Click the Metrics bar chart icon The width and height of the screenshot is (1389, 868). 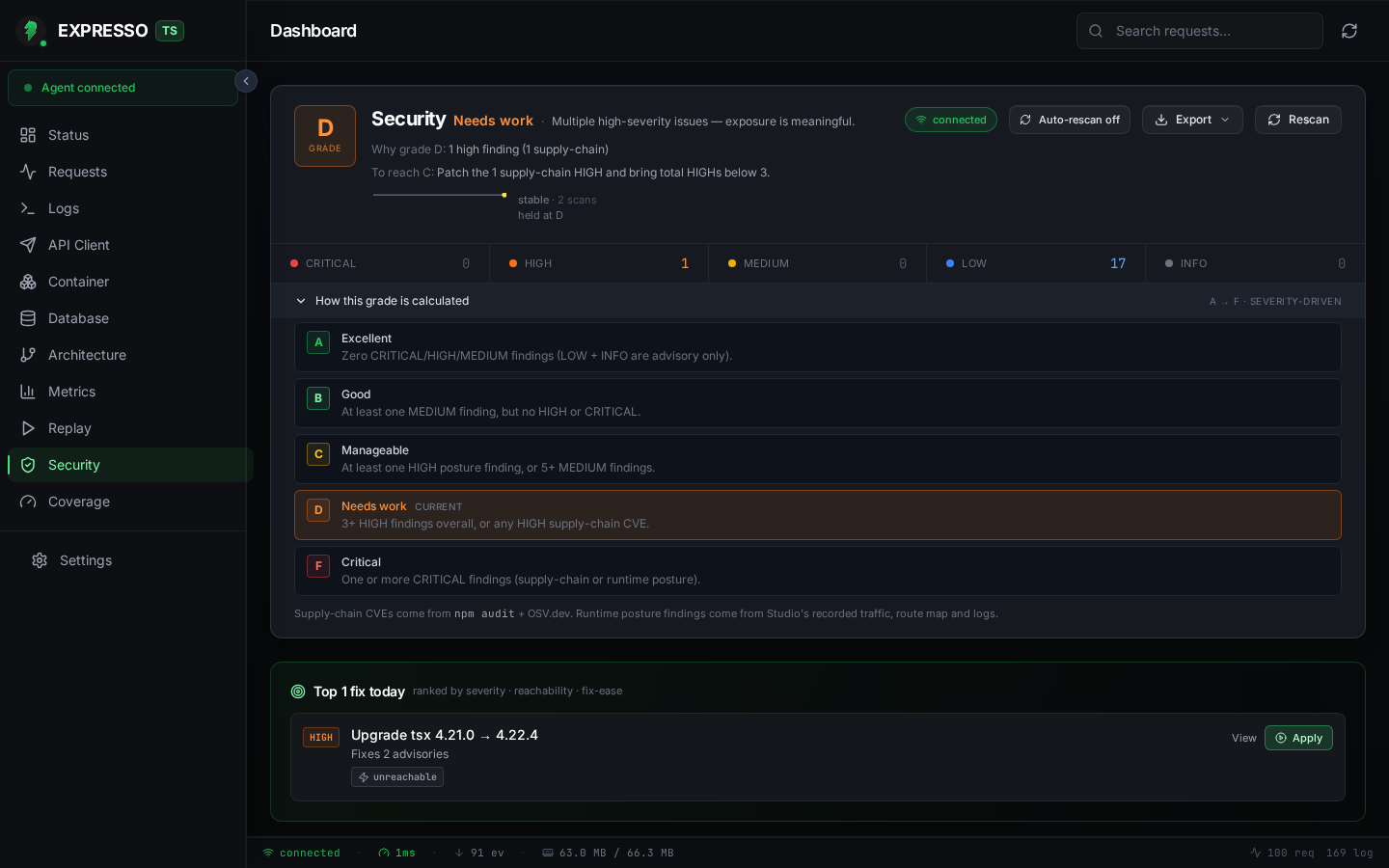[28, 392]
